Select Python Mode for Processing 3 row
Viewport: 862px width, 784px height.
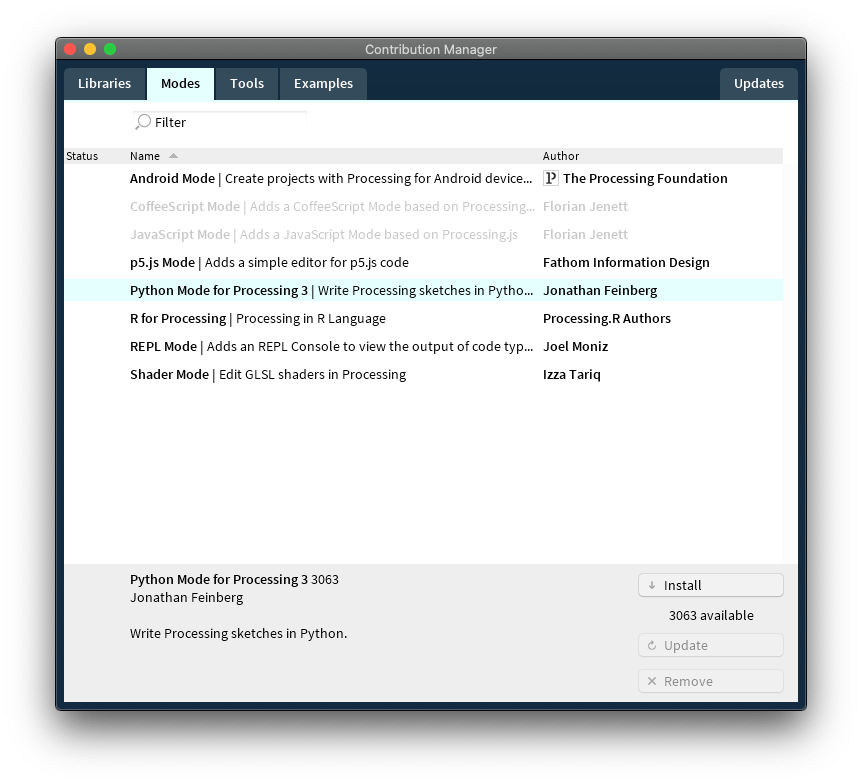(x=423, y=291)
